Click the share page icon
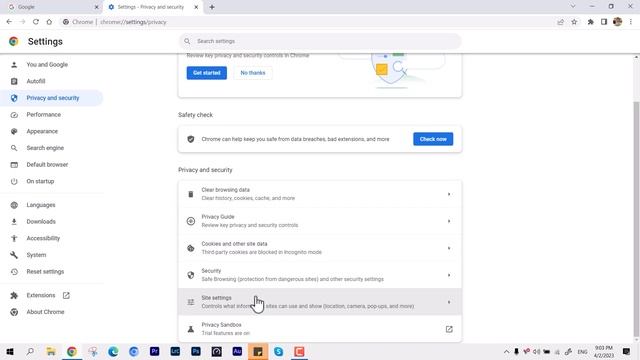The height and width of the screenshot is (360, 640). [560, 22]
